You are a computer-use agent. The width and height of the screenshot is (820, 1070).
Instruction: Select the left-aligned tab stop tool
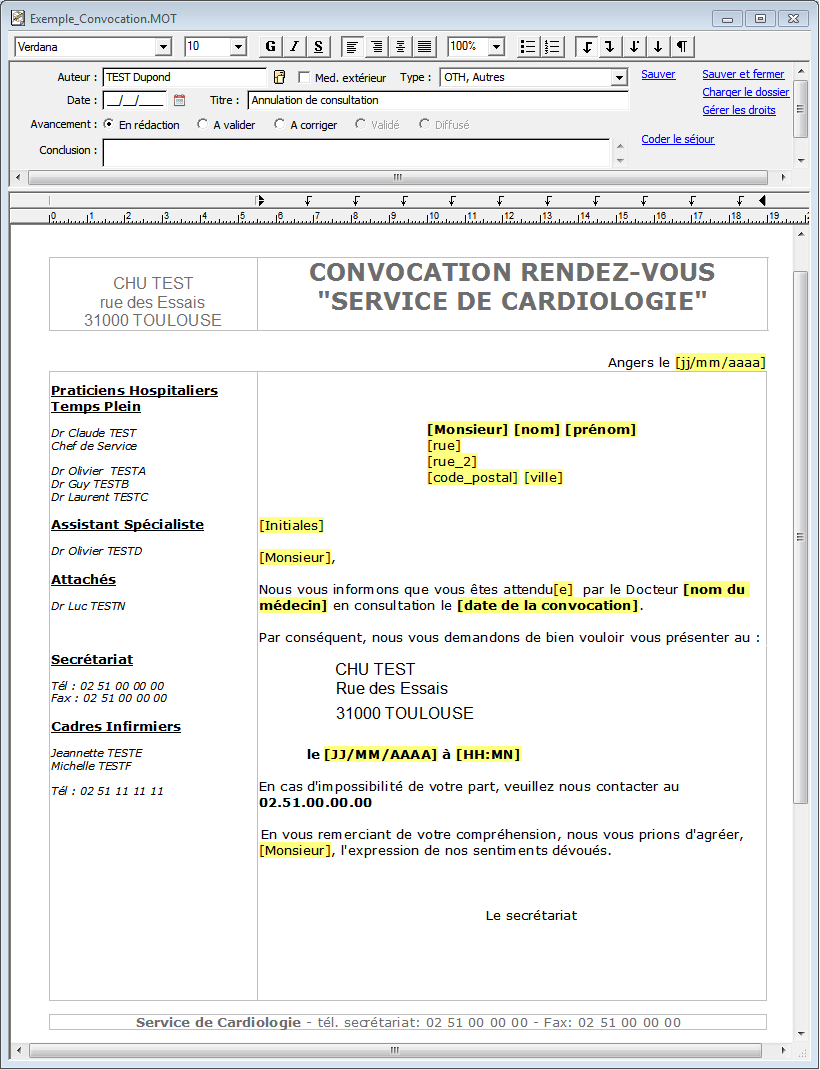pos(587,46)
